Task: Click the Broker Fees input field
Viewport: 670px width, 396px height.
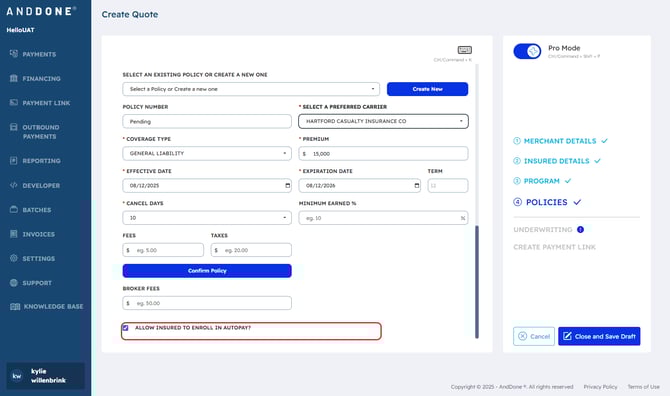Action: (207, 303)
